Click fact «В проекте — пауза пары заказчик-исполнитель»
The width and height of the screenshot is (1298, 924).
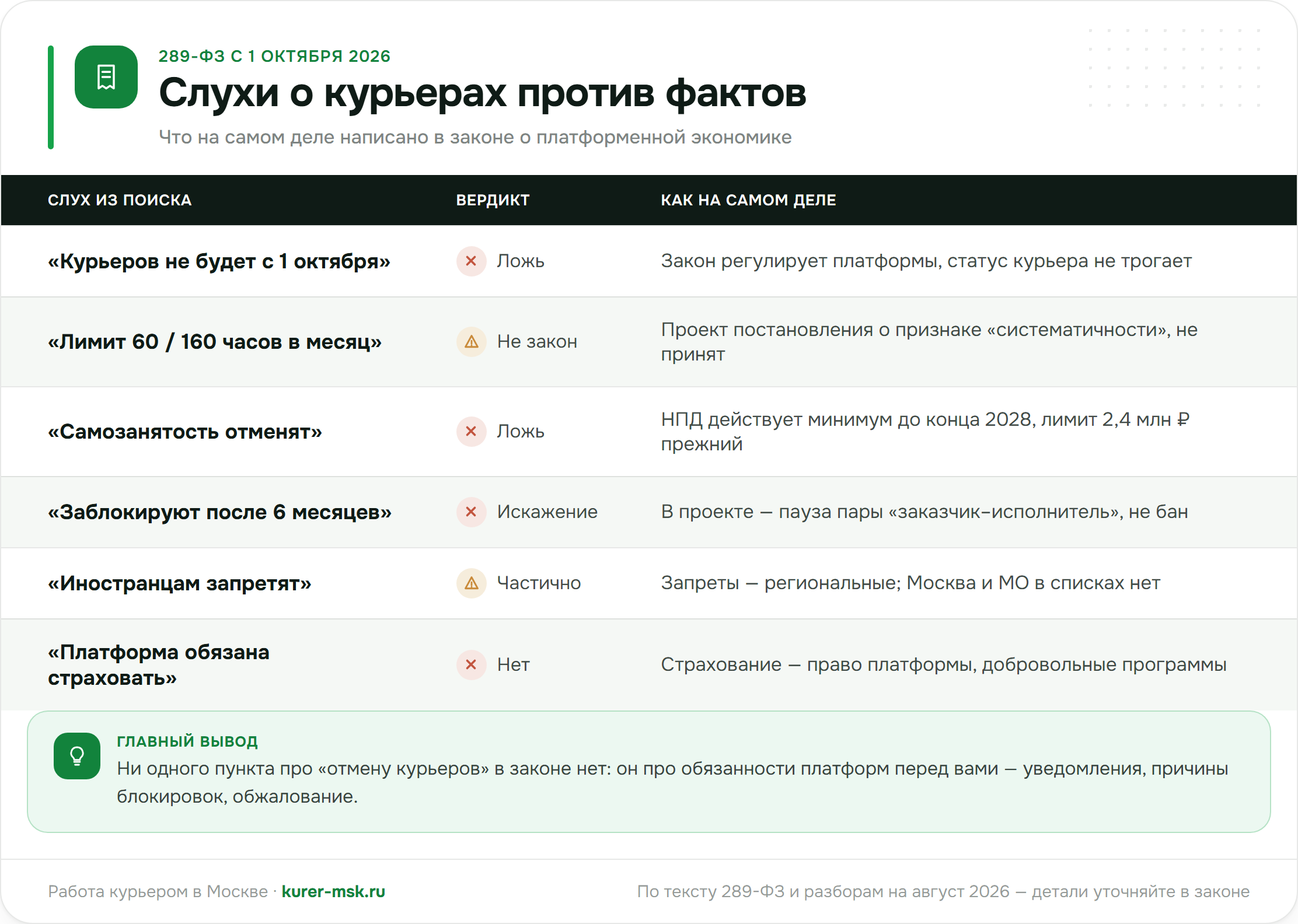click(x=924, y=512)
